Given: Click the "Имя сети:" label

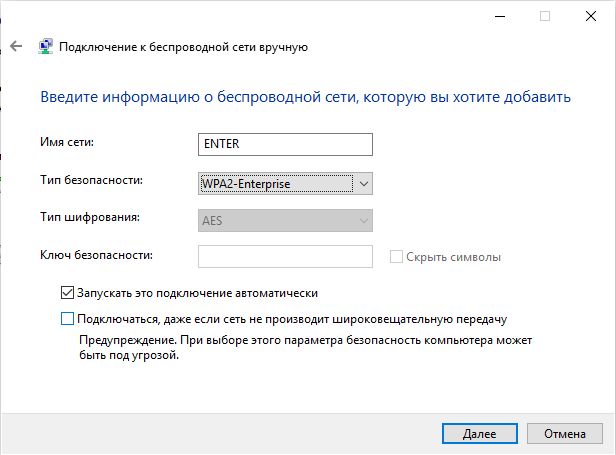Looking at the screenshot, I should click(x=66, y=144).
